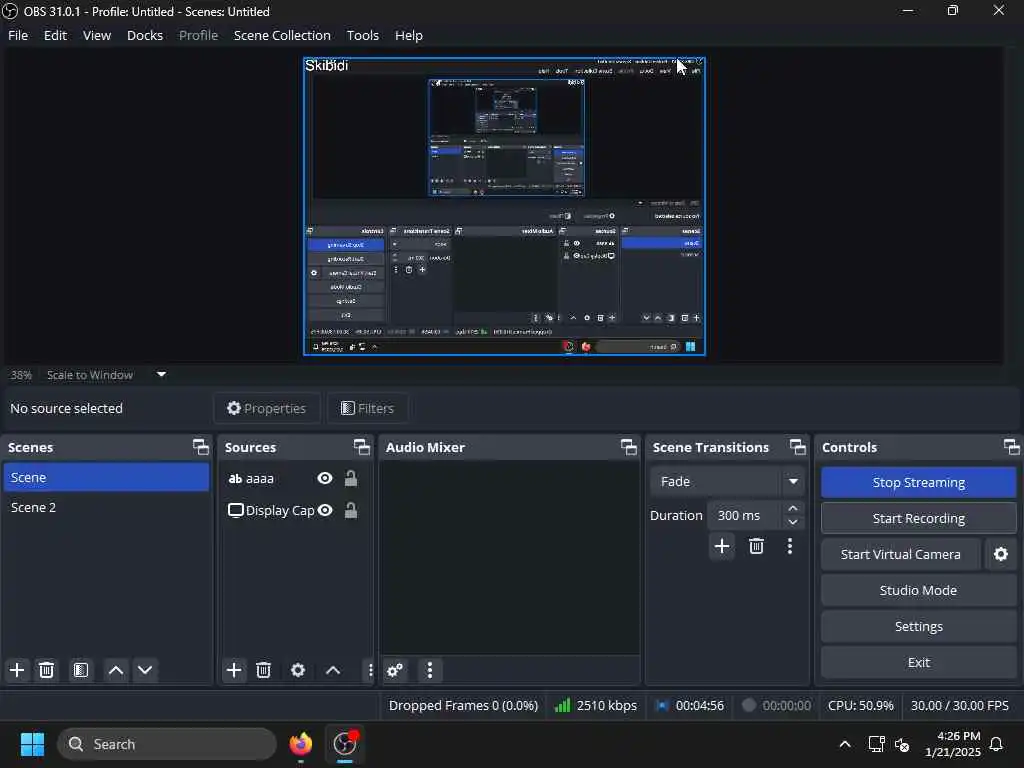Open Sources dock more options dots
Image resolution: width=1024 pixels, height=768 pixels.
[x=370, y=670]
